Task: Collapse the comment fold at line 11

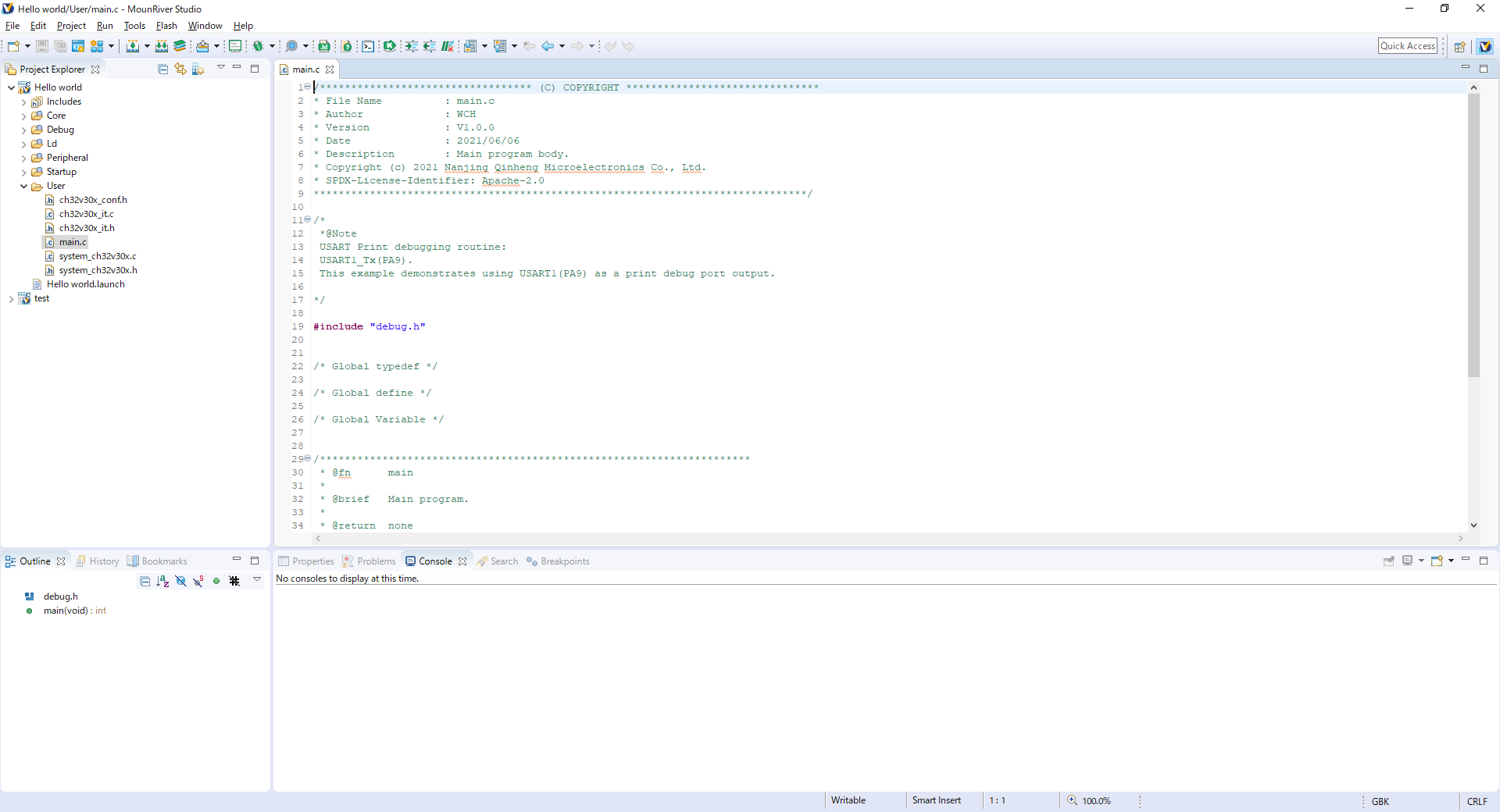Action: coord(307,219)
